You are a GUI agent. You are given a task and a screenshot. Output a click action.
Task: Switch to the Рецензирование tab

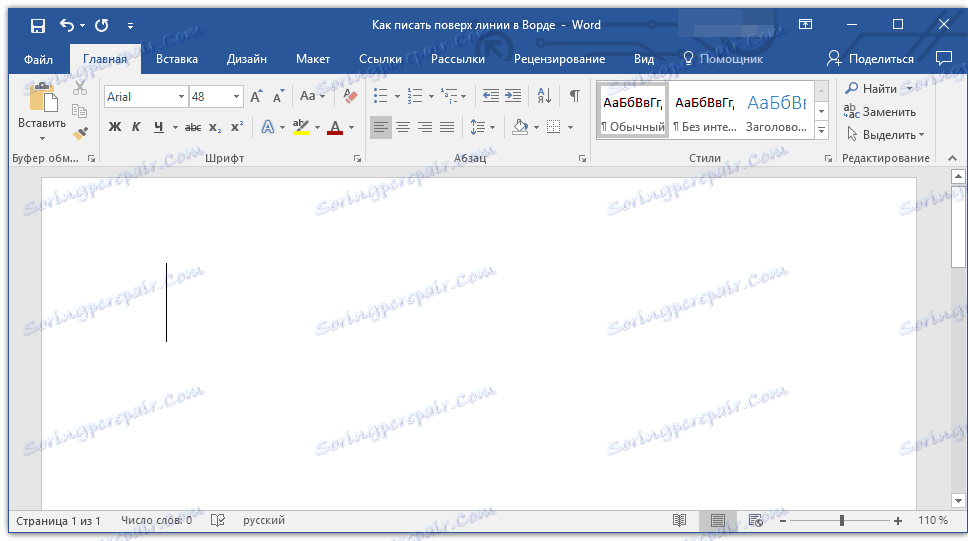(x=559, y=59)
